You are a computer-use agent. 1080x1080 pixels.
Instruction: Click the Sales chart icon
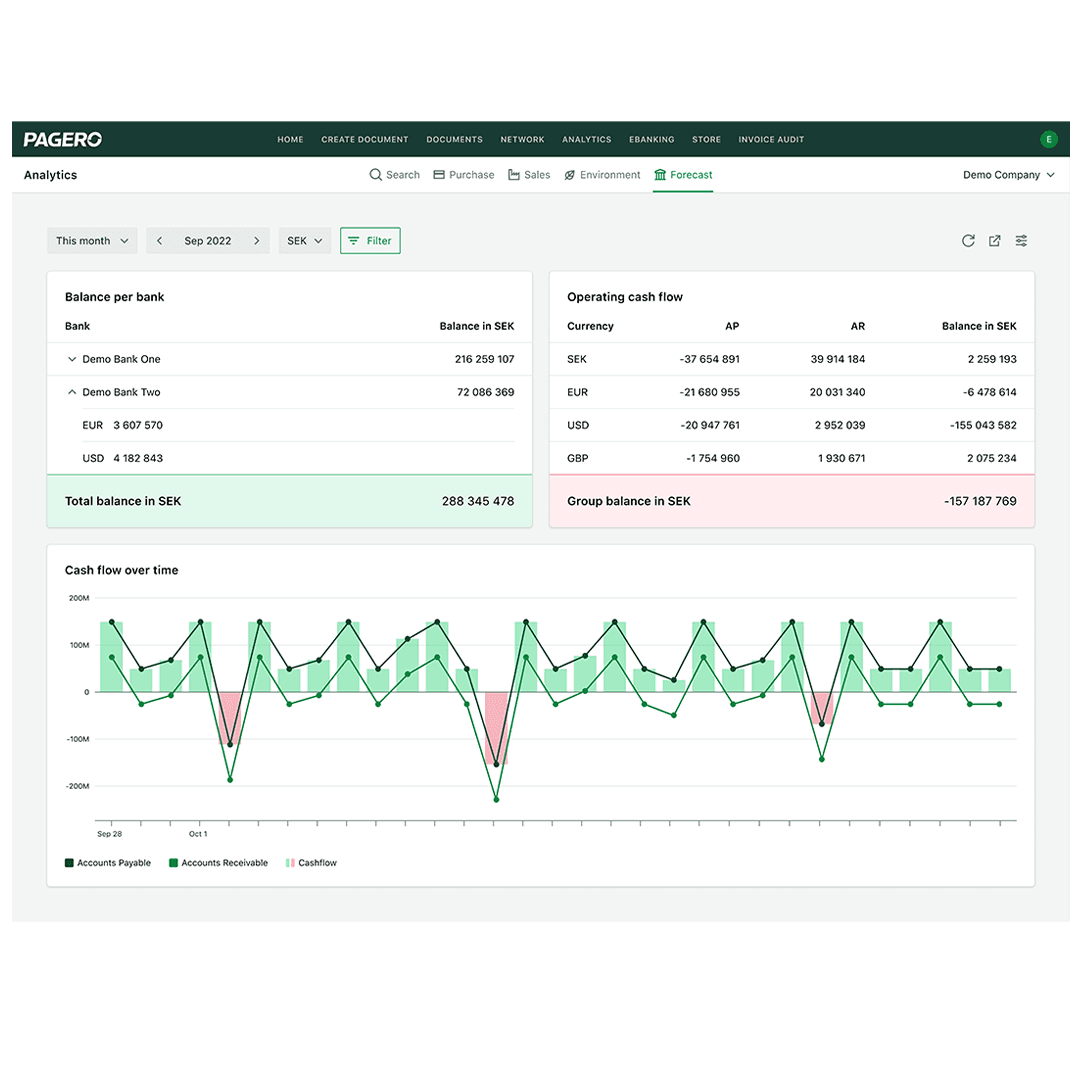pos(514,175)
